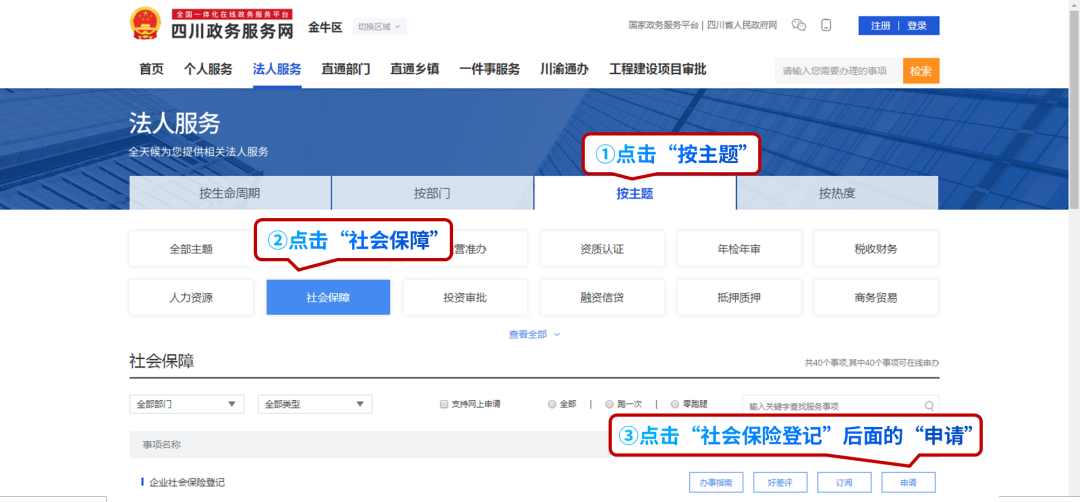Click 办事指南 for 企业社会保险登记

point(716,483)
